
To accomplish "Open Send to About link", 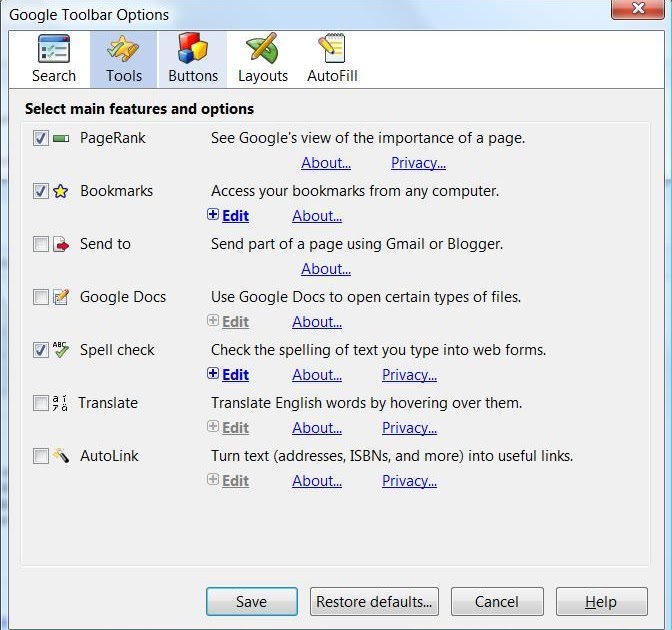I will [326, 269].
